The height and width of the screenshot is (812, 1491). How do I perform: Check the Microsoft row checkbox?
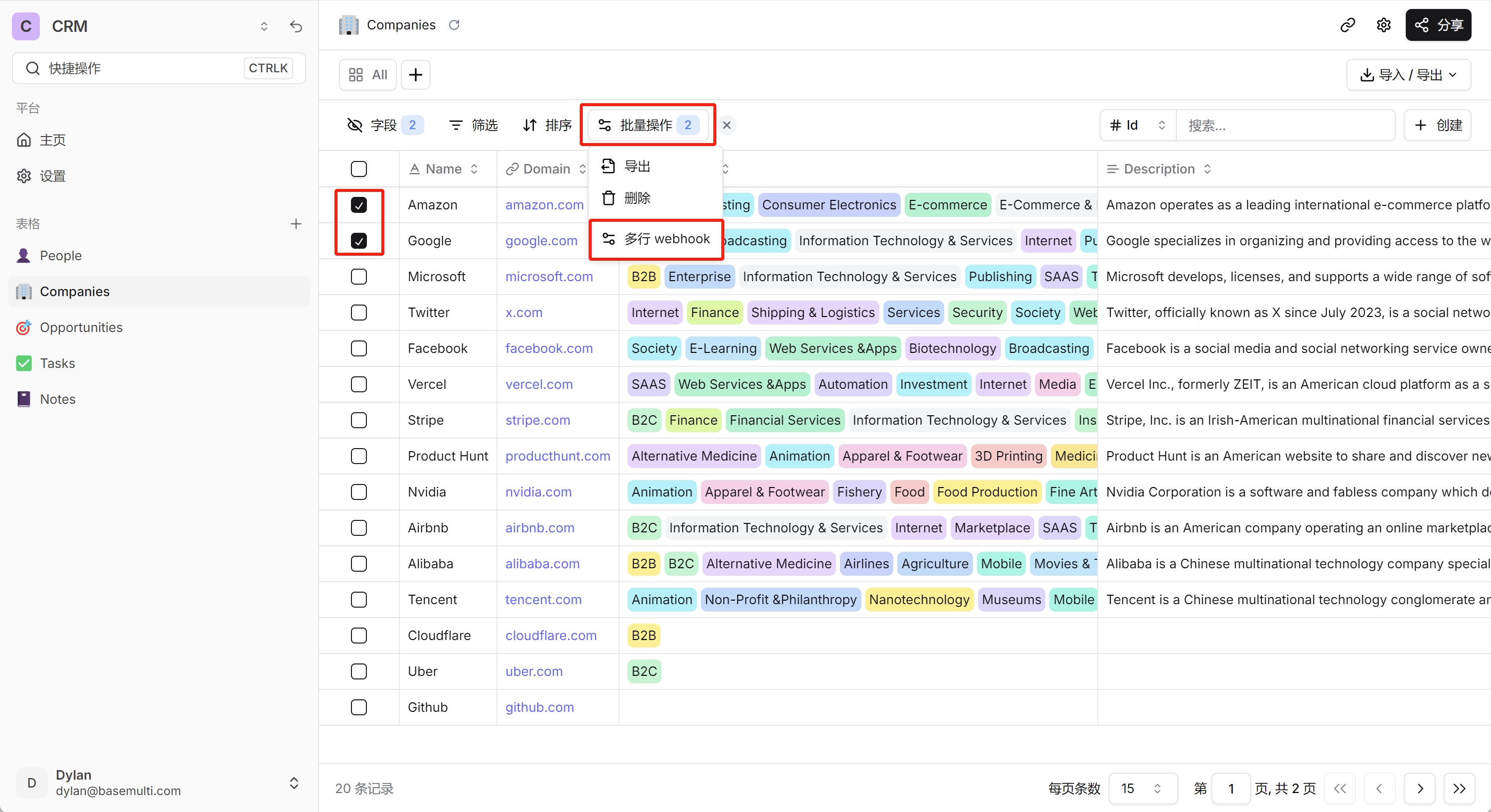(x=359, y=277)
